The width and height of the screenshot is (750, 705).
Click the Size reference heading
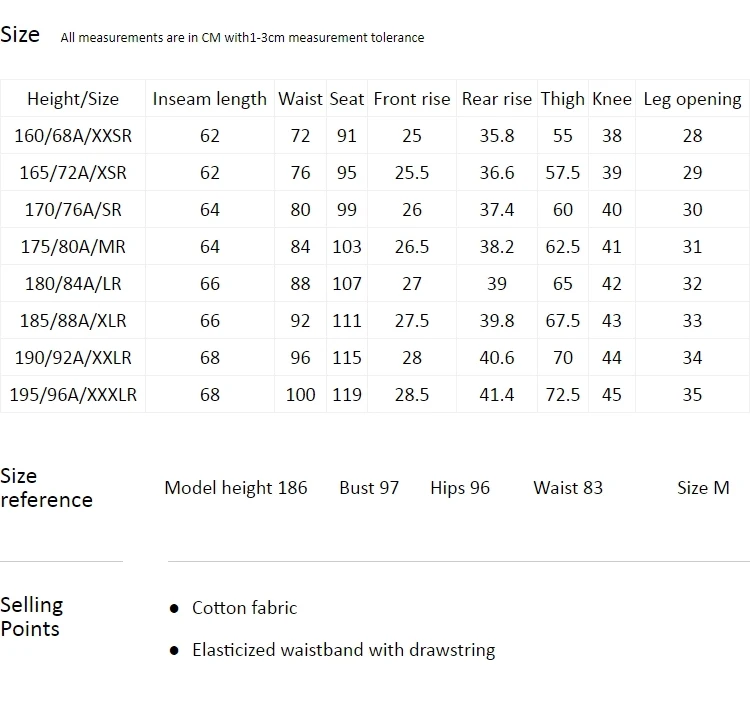coord(46,488)
